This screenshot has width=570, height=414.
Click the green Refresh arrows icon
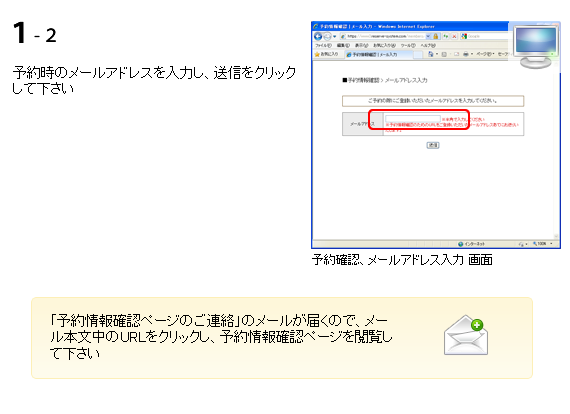click(446, 36)
